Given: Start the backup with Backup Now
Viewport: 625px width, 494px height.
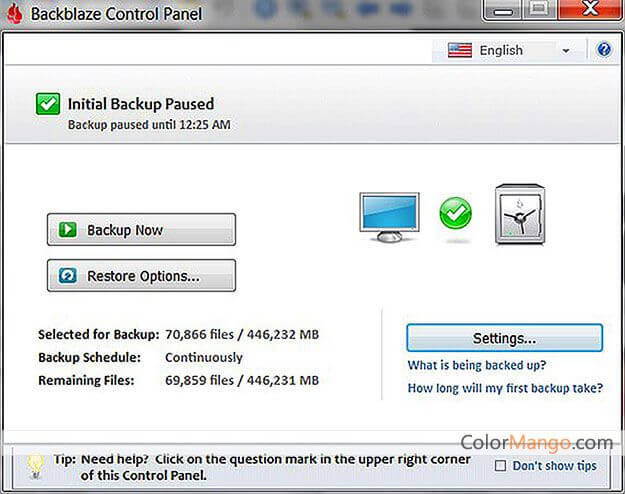Looking at the screenshot, I should (x=141, y=230).
